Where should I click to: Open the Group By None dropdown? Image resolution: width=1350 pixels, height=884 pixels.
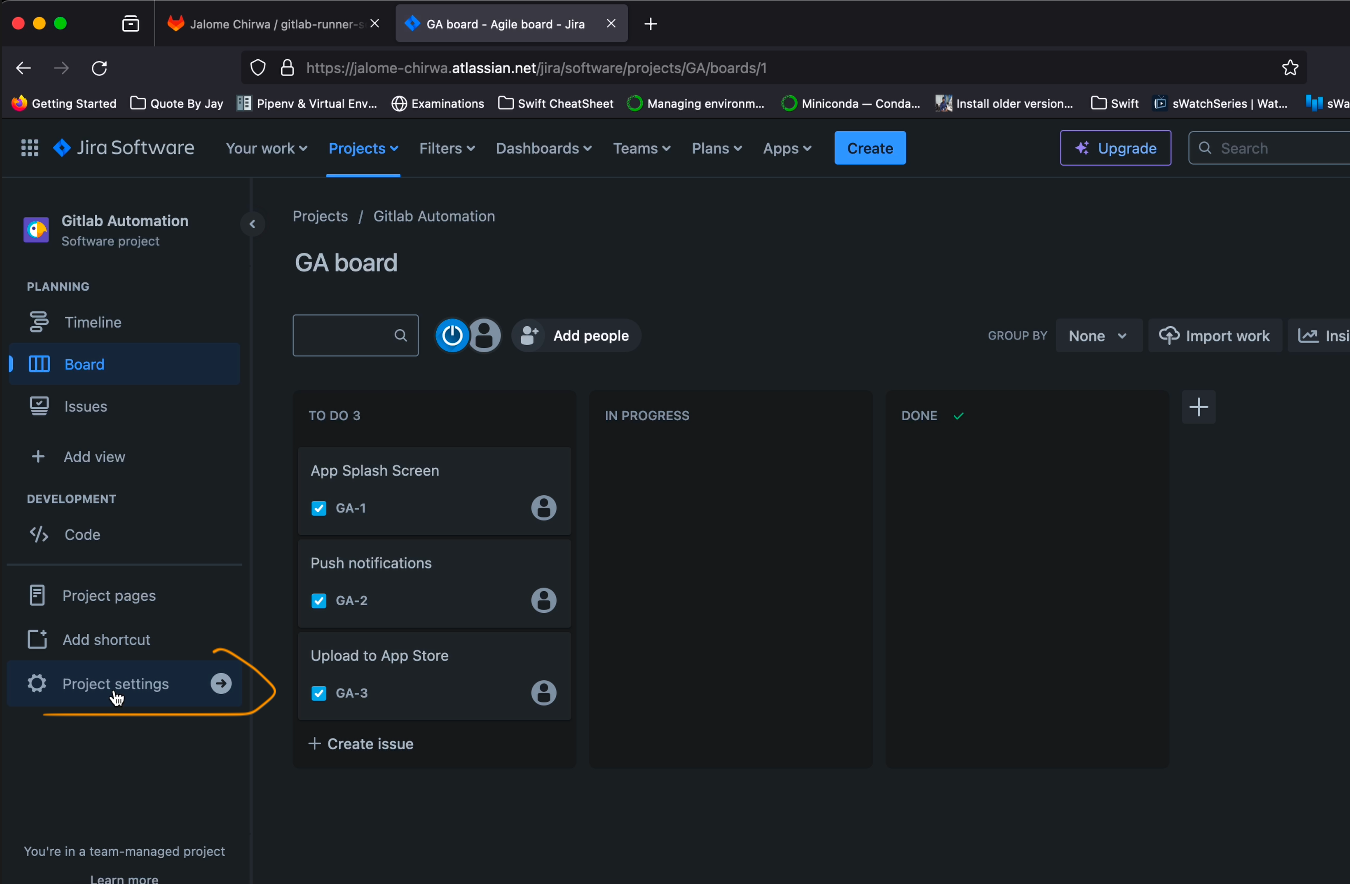tap(1098, 336)
